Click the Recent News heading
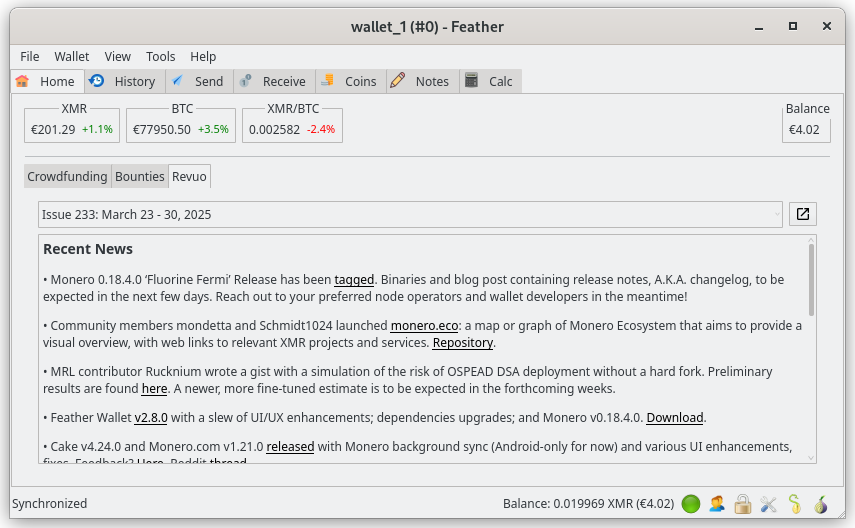Screen dimensions: 855x528 (88, 249)
